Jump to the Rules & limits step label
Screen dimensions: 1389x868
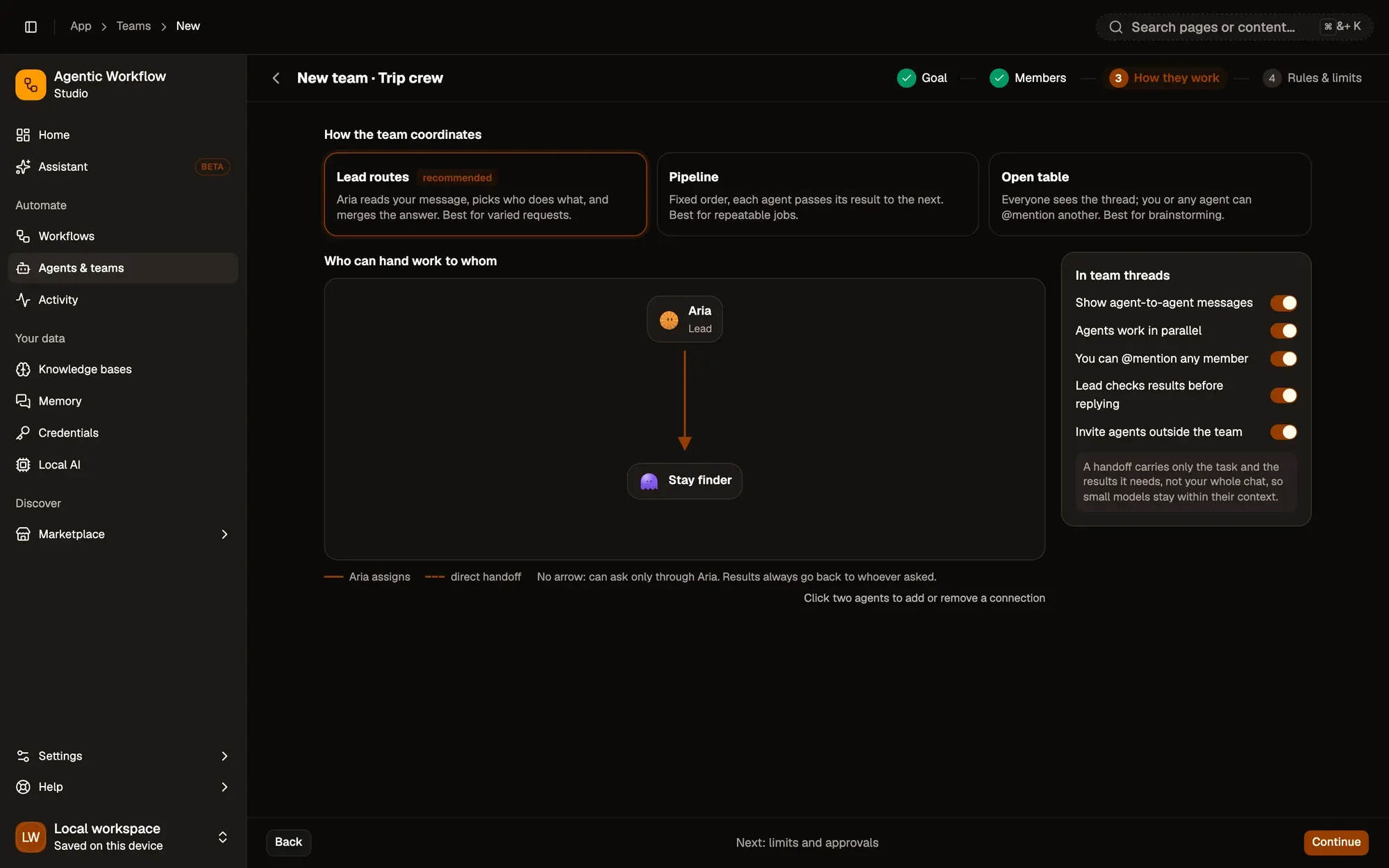[1324, 78]
